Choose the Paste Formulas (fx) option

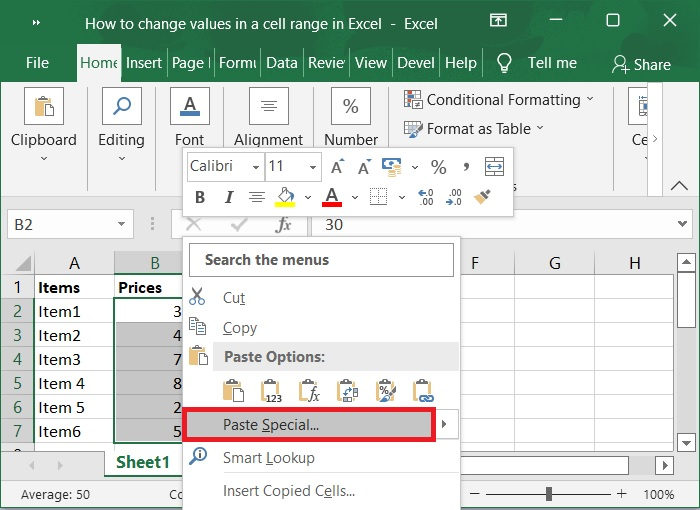(x=309, y=391)
